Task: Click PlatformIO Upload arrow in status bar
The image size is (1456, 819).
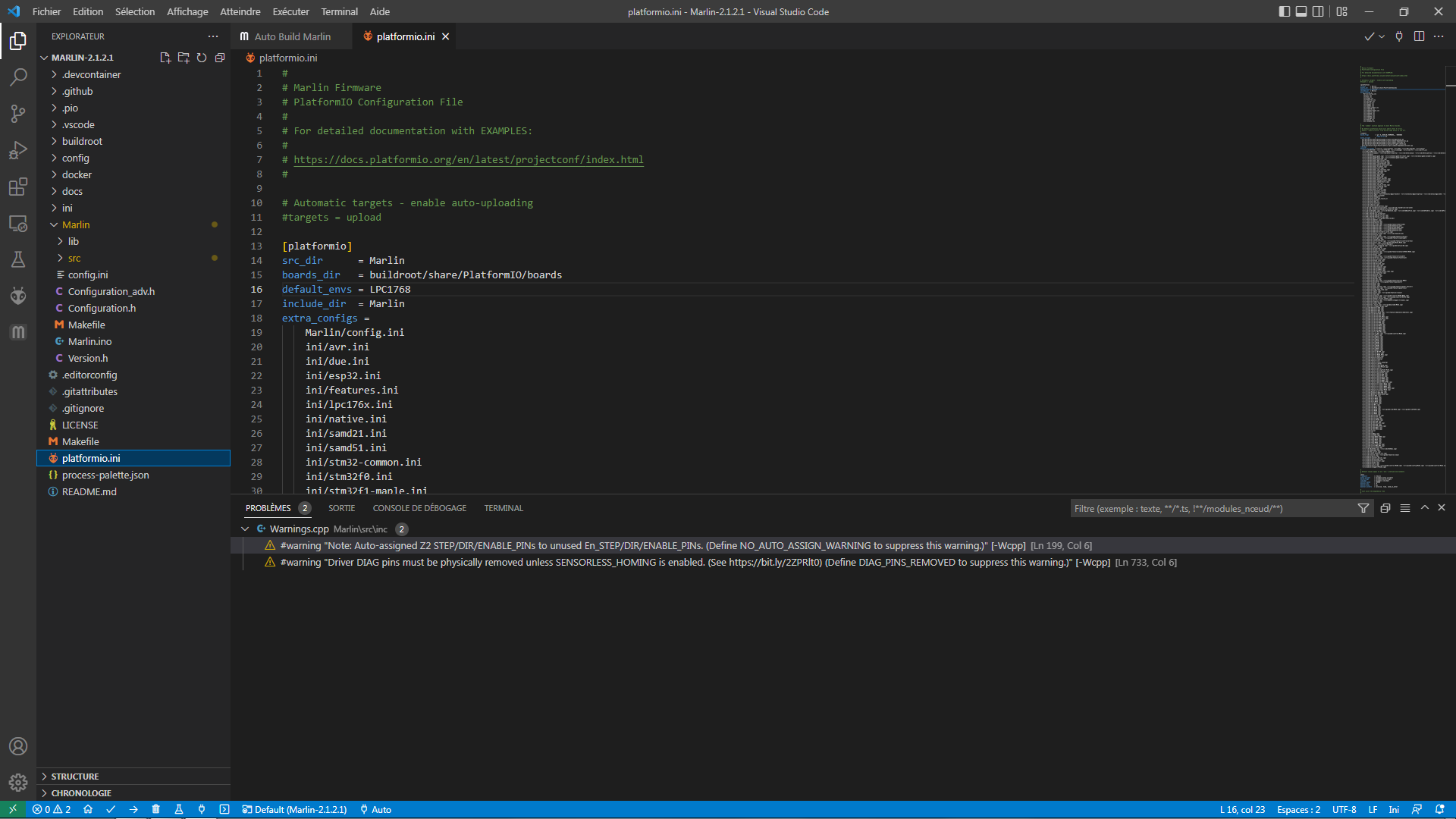Action: click(133, 809)
